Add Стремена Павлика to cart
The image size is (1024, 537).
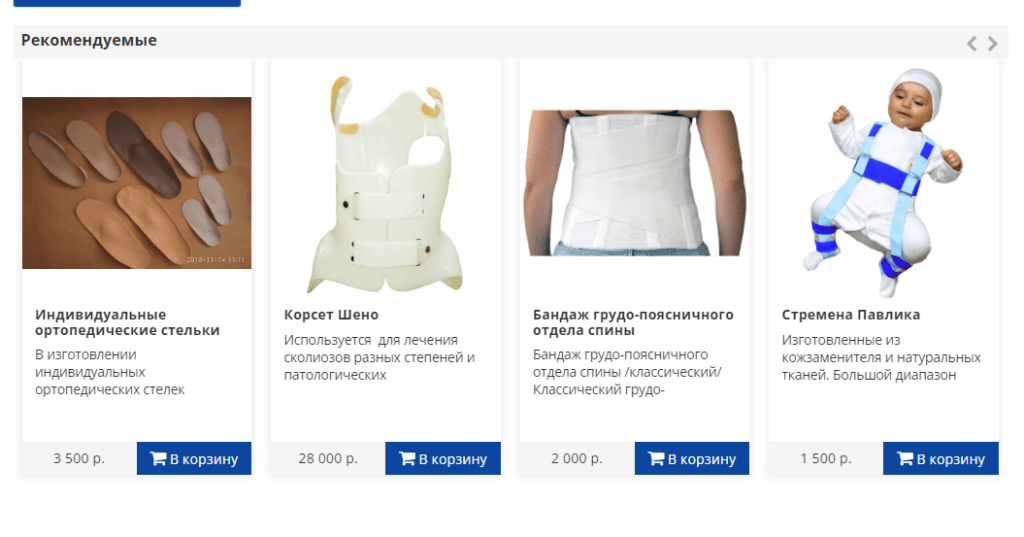(941, 459)
